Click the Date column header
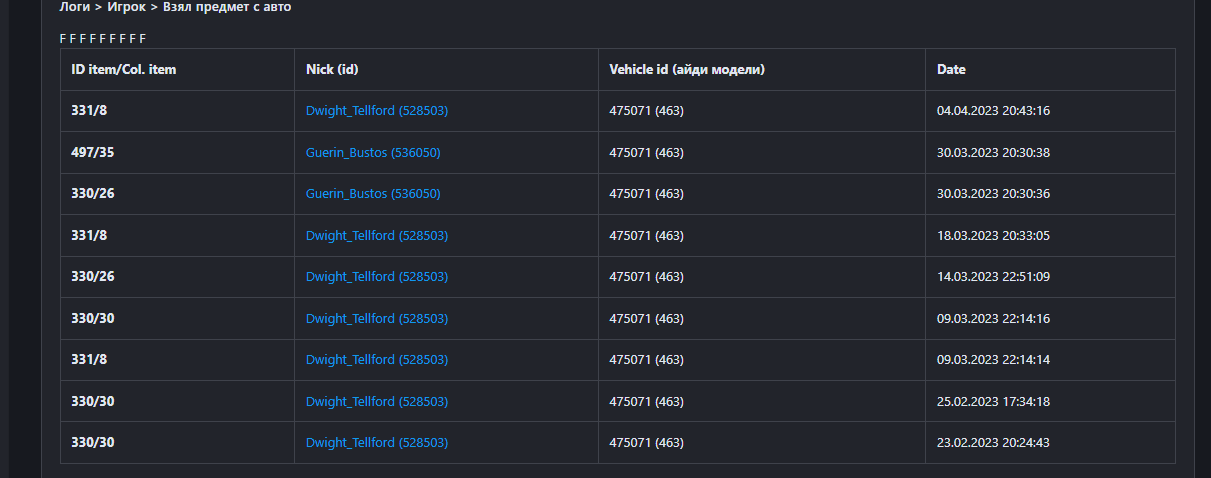1211x478 pixels. click(x=951, y=70)
